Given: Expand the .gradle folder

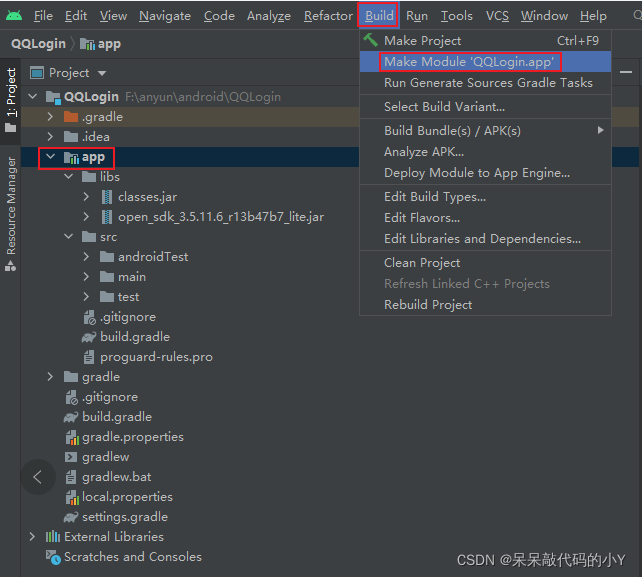Looking at the screenshot, I should 50,117.
